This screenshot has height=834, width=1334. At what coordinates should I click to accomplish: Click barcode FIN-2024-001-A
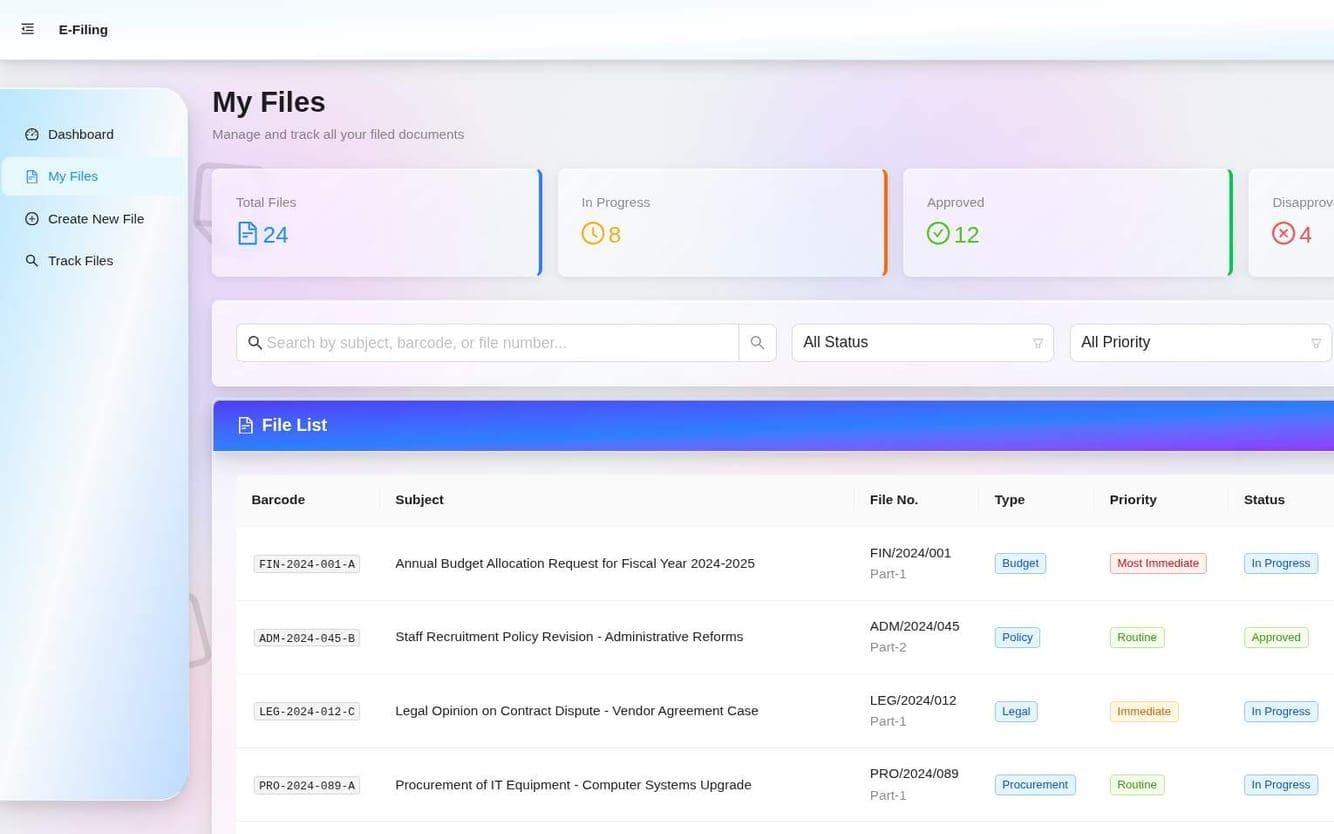pyautogui.click(x=307, y=564)
